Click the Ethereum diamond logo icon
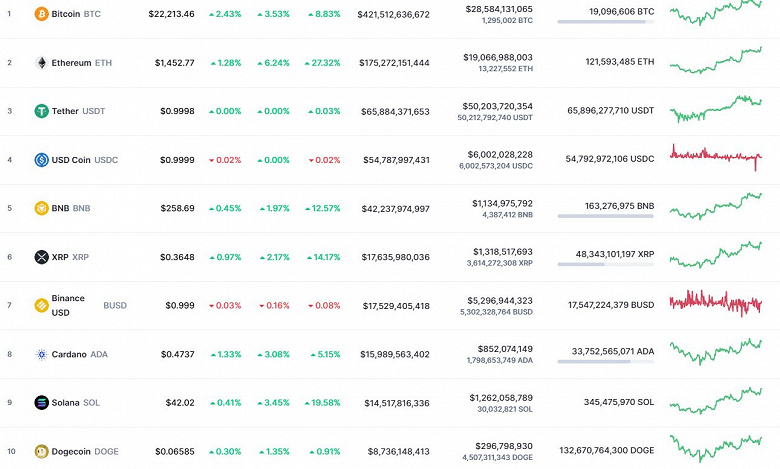The height and width of the screenshot is (469, 780). (41, 62)
